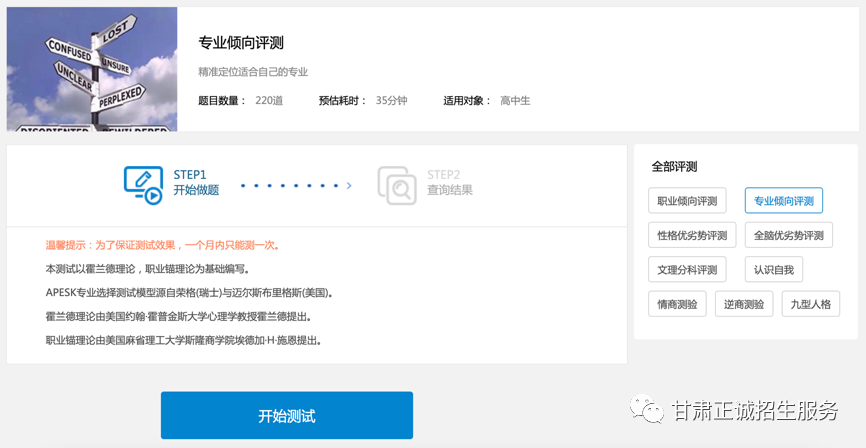The height and width of the screenshot is (448, 866).
Task: Select 职业倾向评测 from the assessment list
Action: point(687,201)
